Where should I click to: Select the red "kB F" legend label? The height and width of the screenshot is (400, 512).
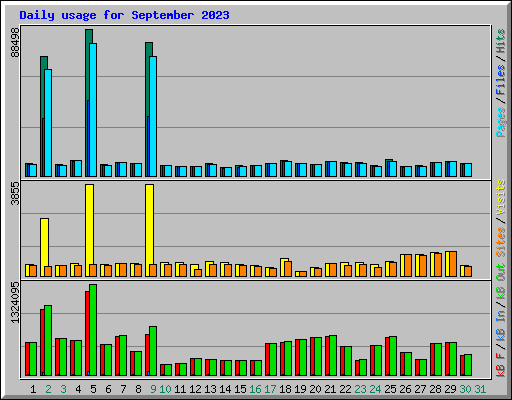[x=501, y=365]
